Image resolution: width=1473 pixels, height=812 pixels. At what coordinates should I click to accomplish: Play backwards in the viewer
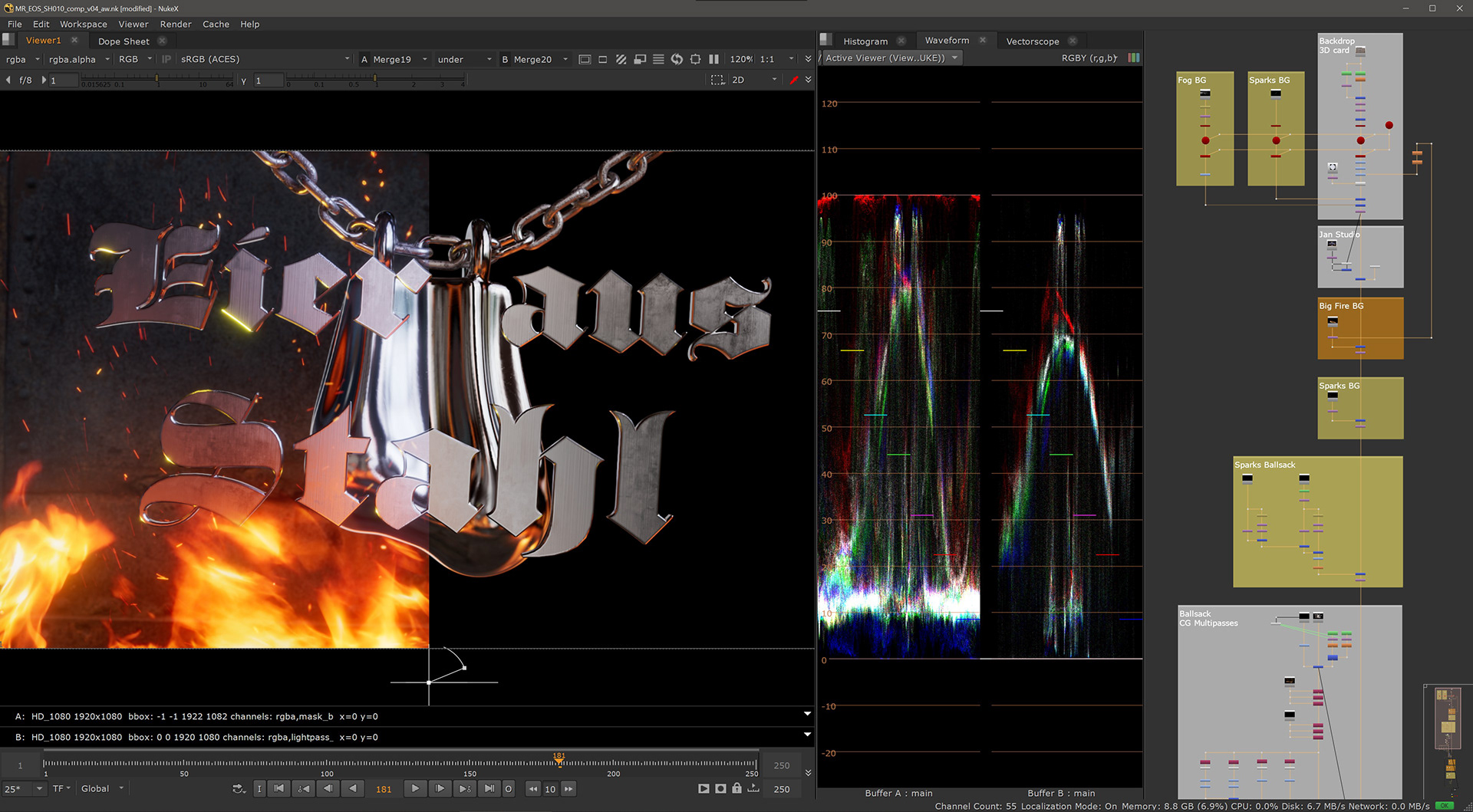coord(353,788)
